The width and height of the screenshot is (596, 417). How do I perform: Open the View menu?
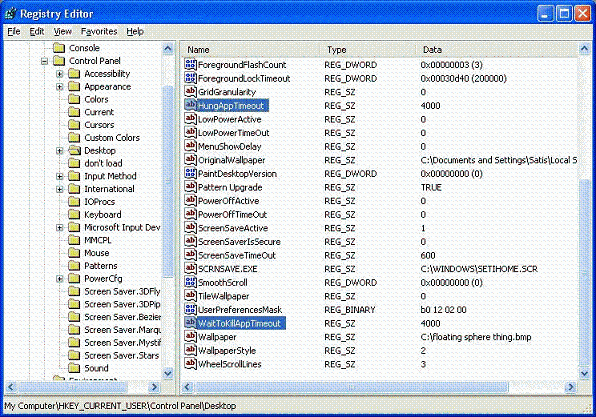point(63,32)
